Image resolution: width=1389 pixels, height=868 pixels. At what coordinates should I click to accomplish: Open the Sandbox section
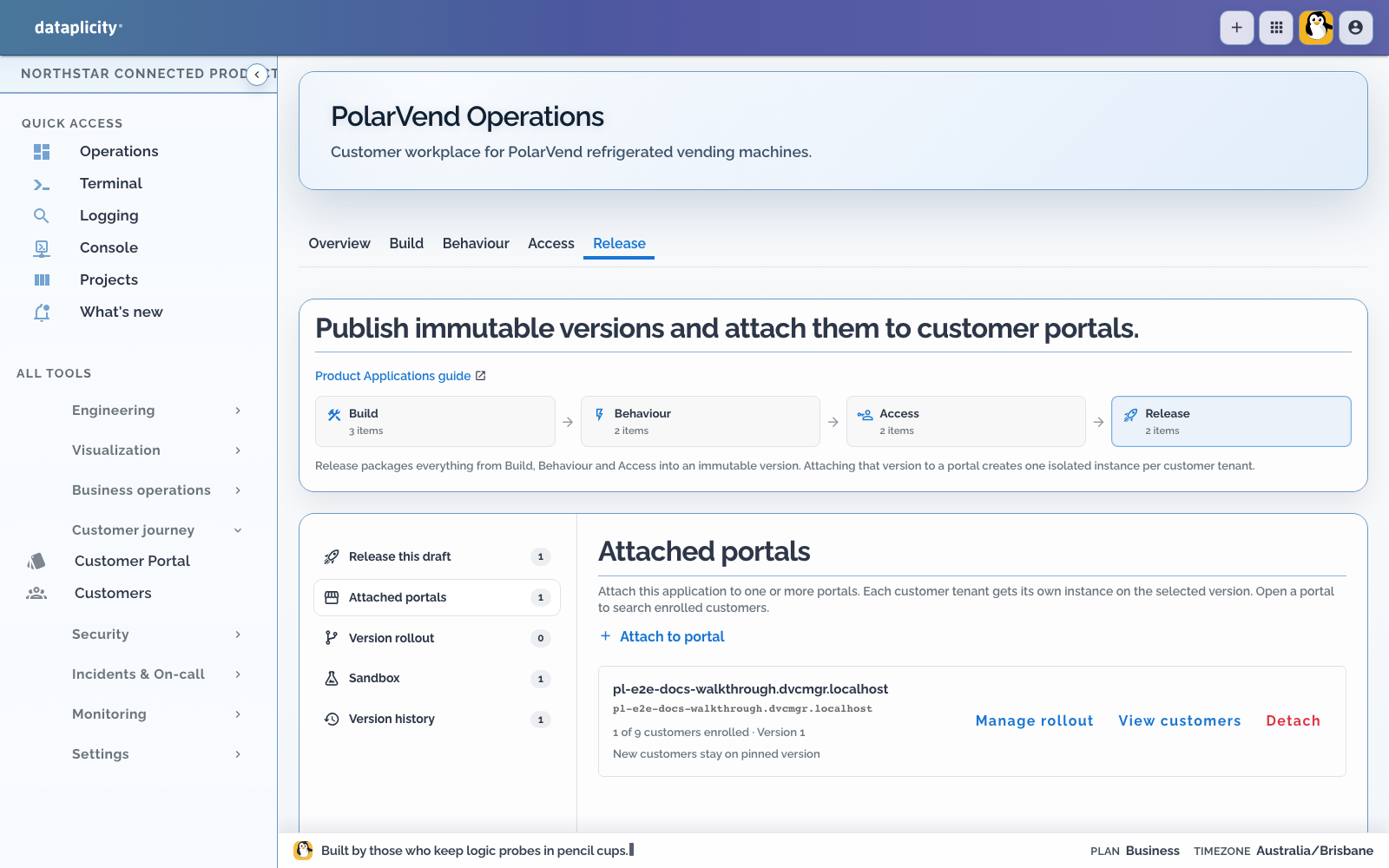click(x=437, y=679)
